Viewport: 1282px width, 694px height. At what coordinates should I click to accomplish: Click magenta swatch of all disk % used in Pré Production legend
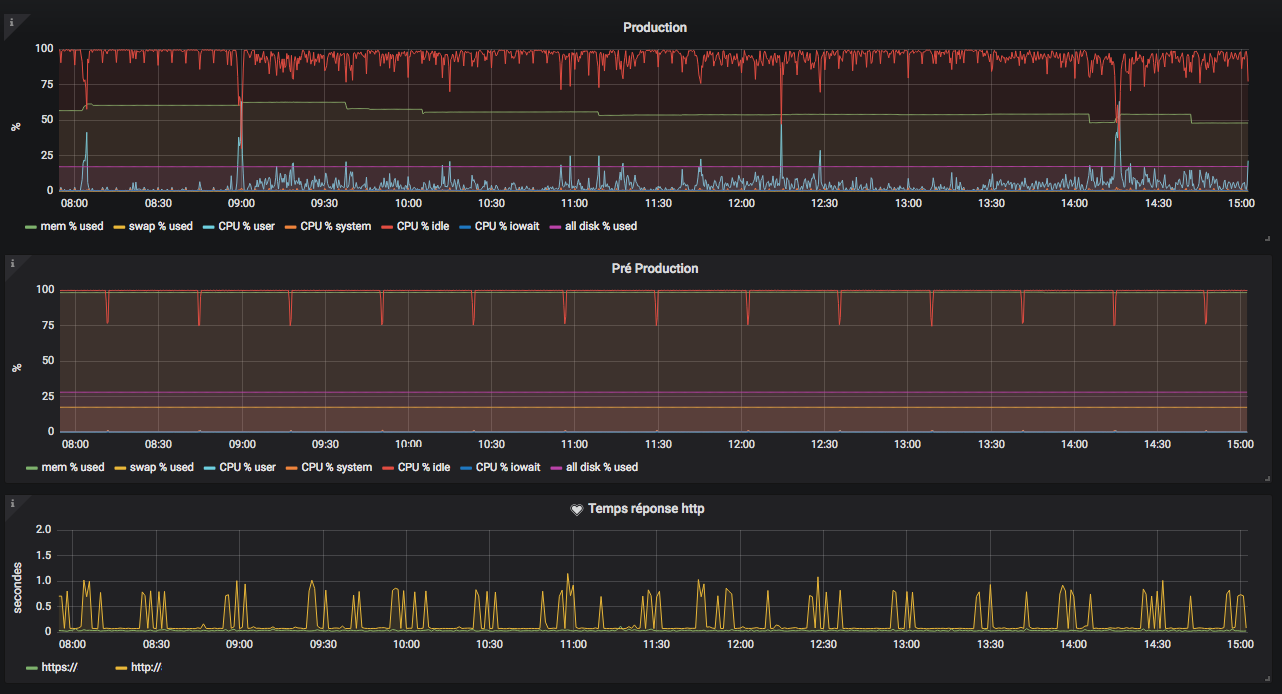(557, 468)
